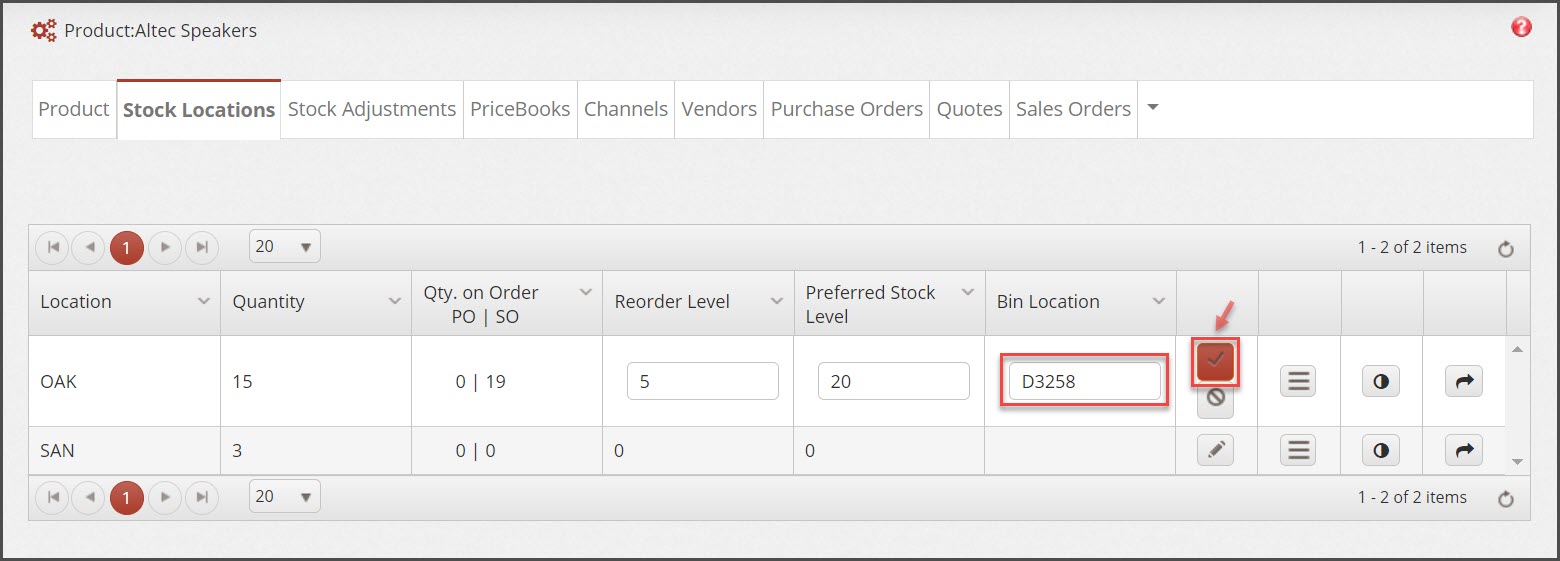1560x561 pixels.
Task: Click the Bin Location field showing D3258
Action: 1085,381
